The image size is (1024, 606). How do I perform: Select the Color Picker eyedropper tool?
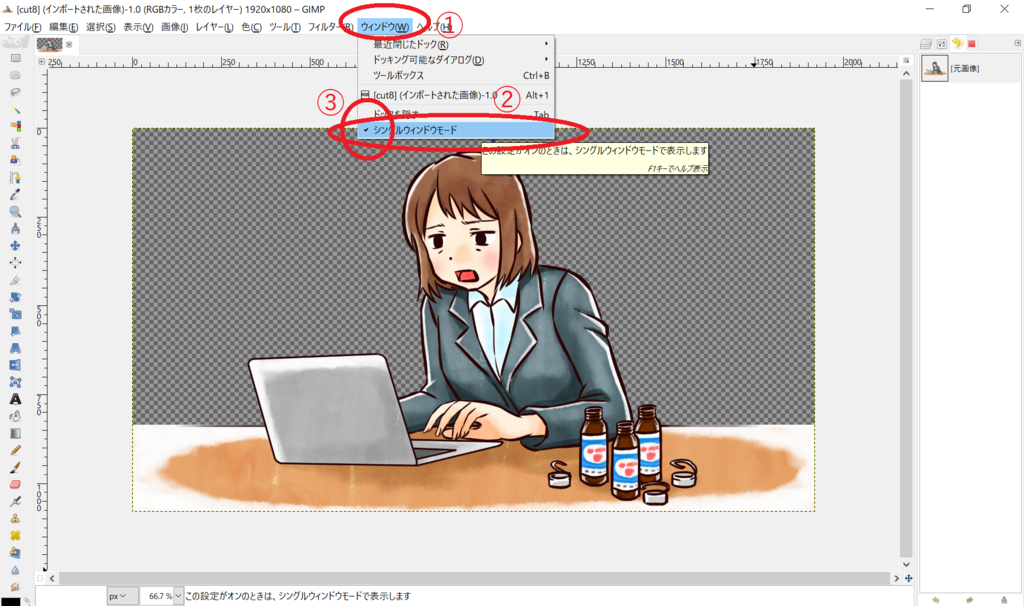coord(15,195)
